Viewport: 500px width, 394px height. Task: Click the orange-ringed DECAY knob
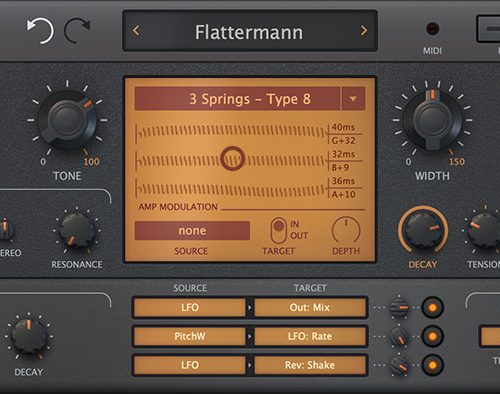[x=423, y=231]
